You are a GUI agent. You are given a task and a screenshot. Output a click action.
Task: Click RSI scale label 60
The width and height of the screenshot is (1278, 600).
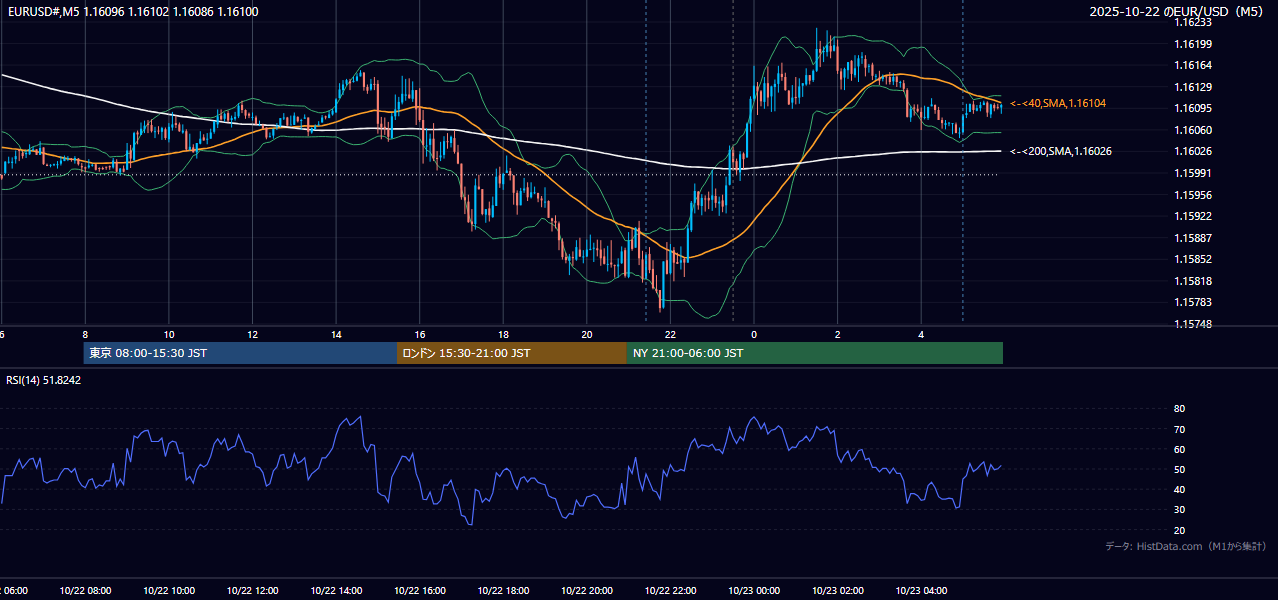click(x=1179, y=449)
